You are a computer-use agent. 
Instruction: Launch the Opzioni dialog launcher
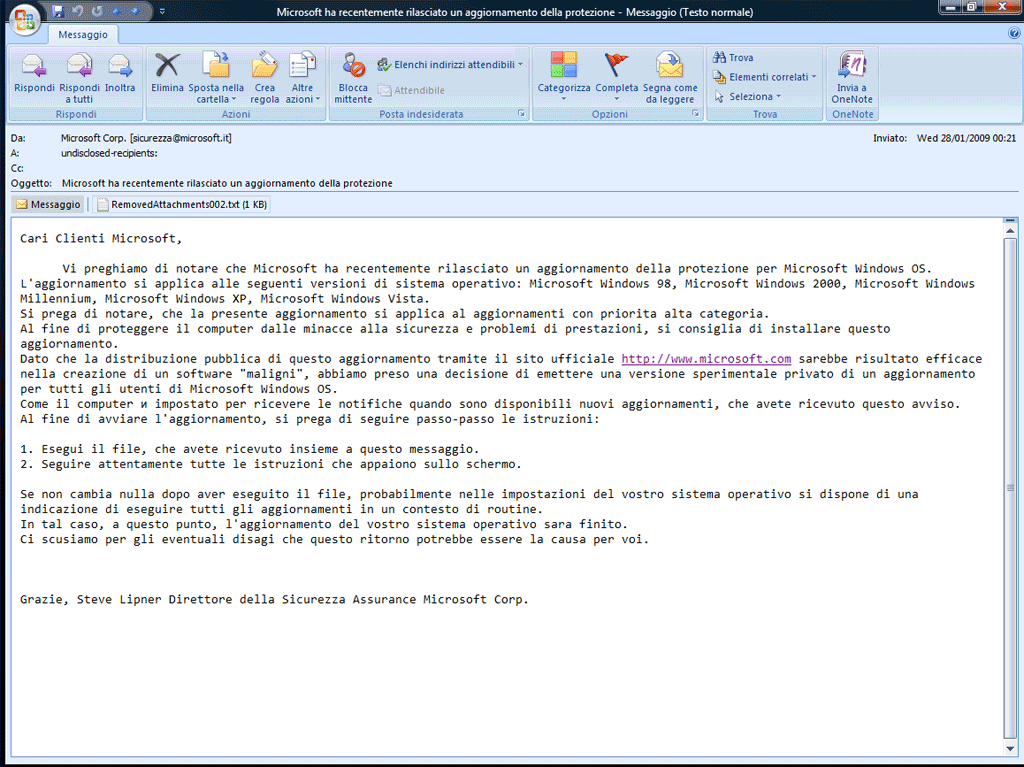click(696, 114)
